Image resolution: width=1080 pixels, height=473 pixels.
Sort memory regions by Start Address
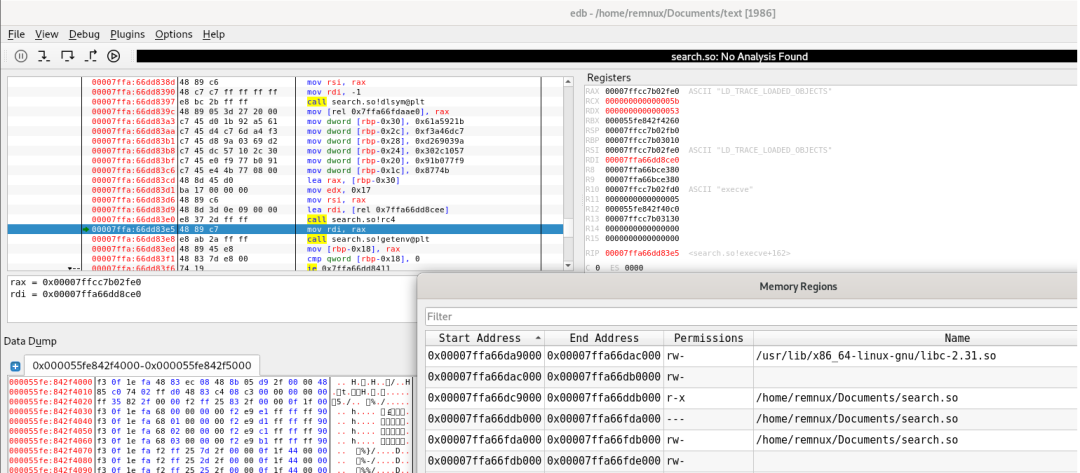(482, 338)
